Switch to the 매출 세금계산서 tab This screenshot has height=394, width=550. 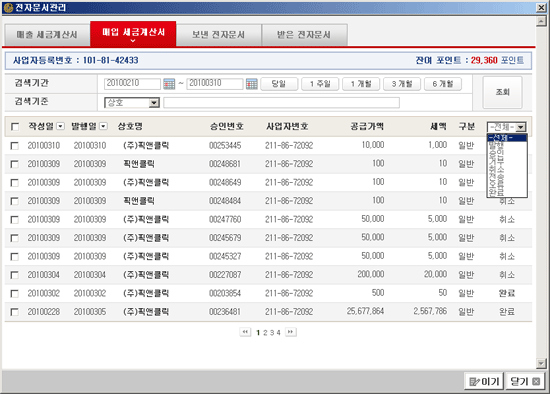[x=47, y=35]
